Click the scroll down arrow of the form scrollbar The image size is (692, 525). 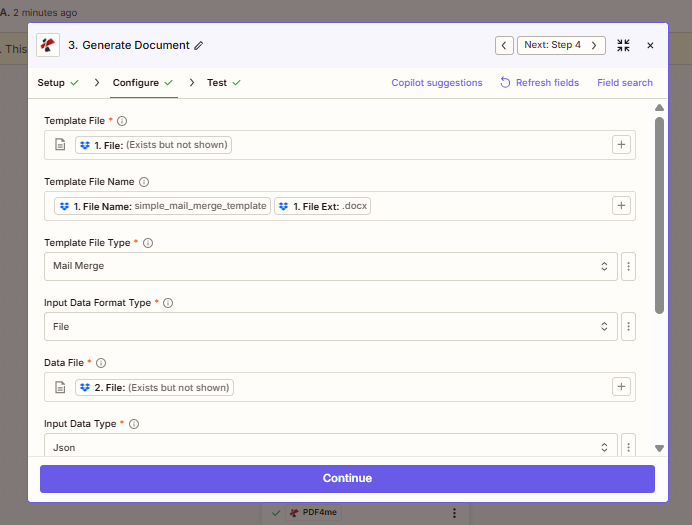click(x=659, y=448)
